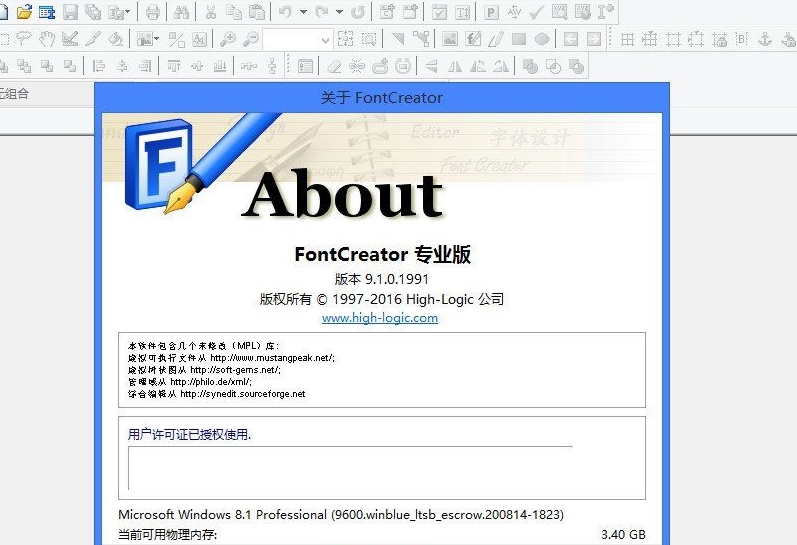Open the zoom level combo box
Image resolution: width=797 pixels, height=545 pixels.
(x=298, y=39)
